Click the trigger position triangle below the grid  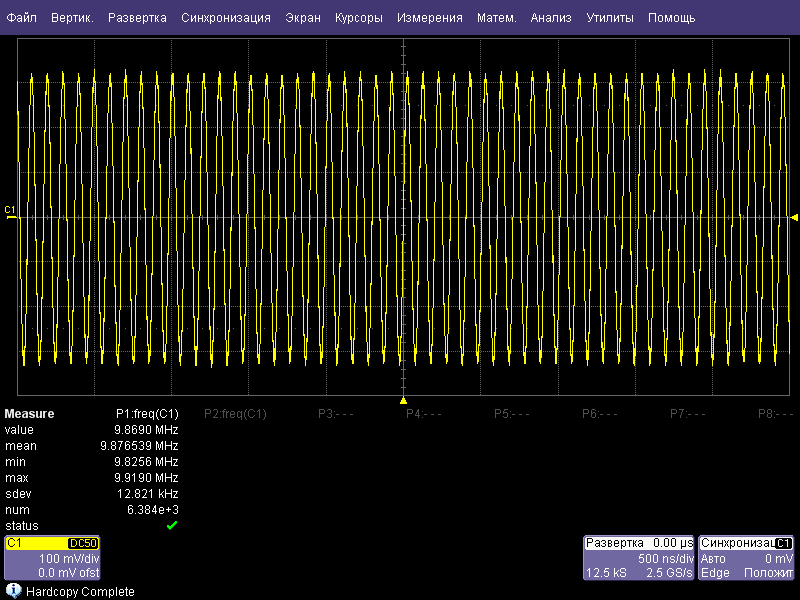click(403, 400)
